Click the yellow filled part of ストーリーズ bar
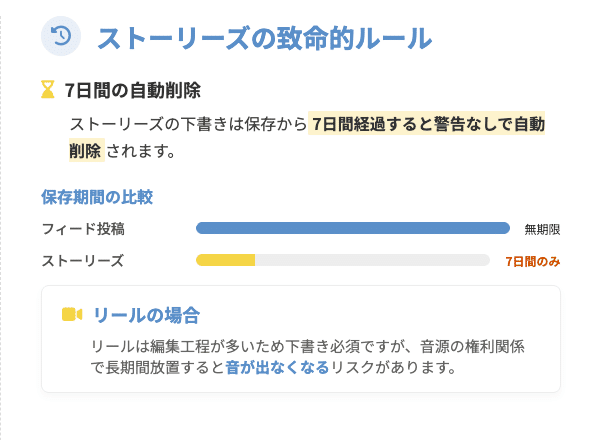 (226, 260)
